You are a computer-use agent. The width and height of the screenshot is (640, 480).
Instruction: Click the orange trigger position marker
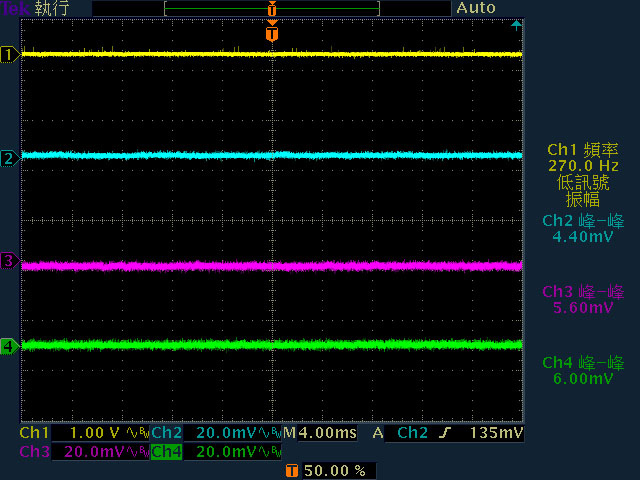pyautogui.click(x=272, y=33)
